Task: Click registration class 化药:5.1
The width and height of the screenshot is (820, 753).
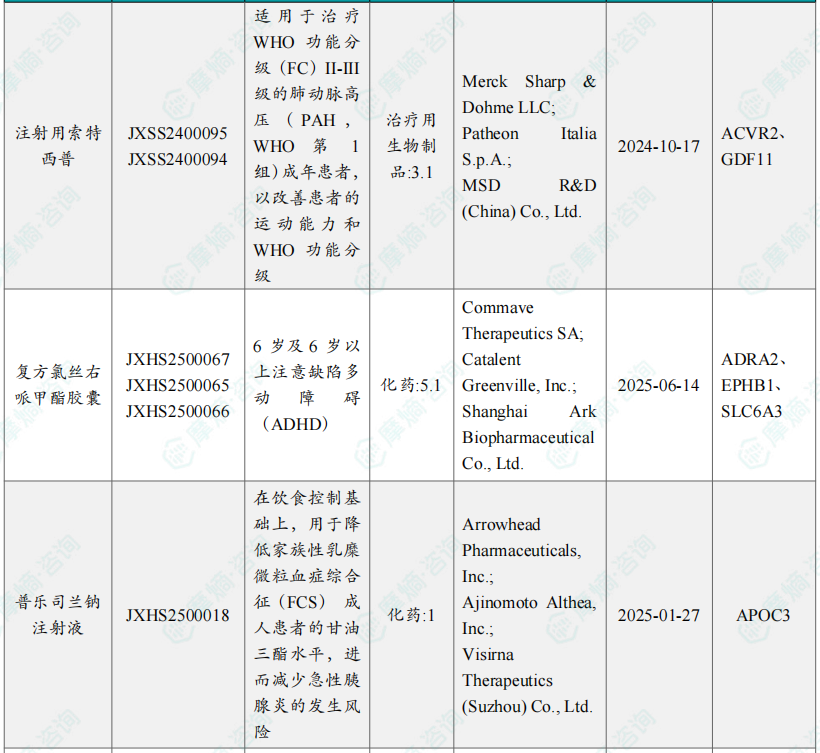Action: pos(412,385)
